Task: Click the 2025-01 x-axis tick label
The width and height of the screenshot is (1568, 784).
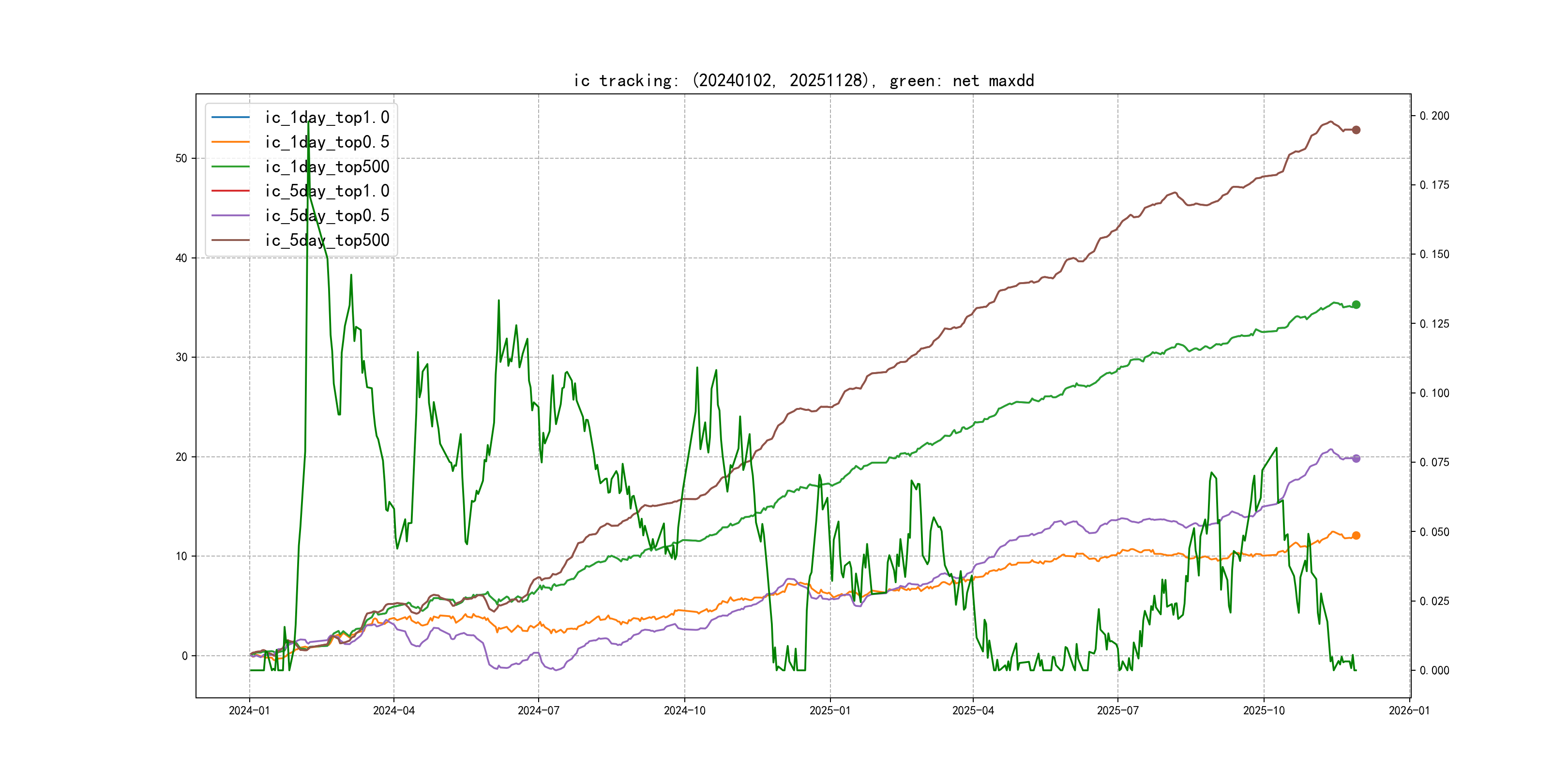Action: [829, 710]
